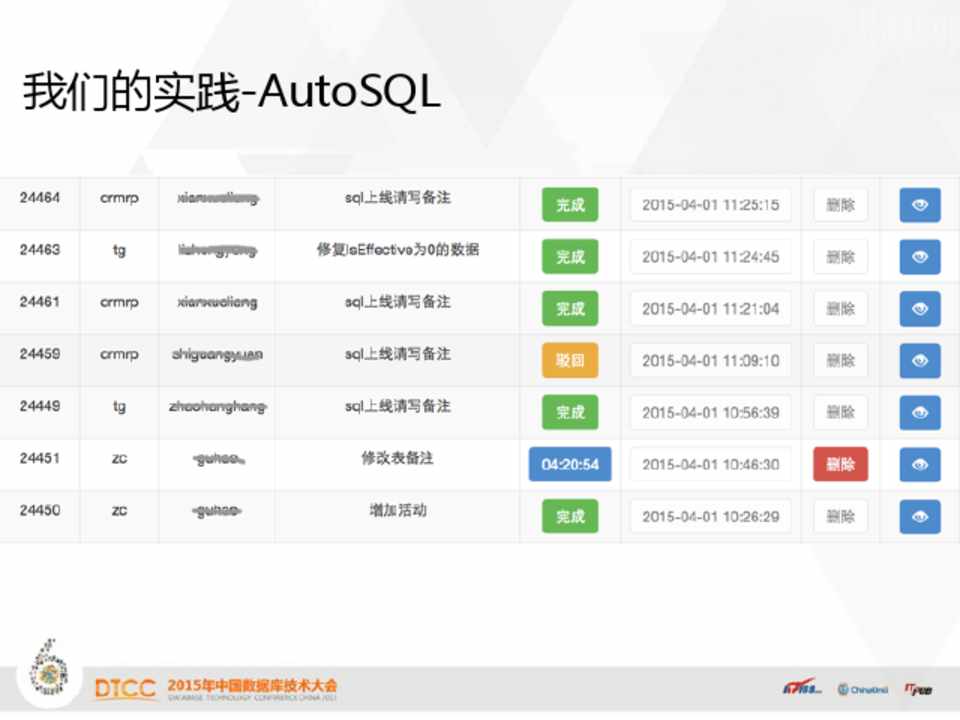
Task: Select the 2015-04-01 11:25:15 timestamp field
Action: [710, 205]
